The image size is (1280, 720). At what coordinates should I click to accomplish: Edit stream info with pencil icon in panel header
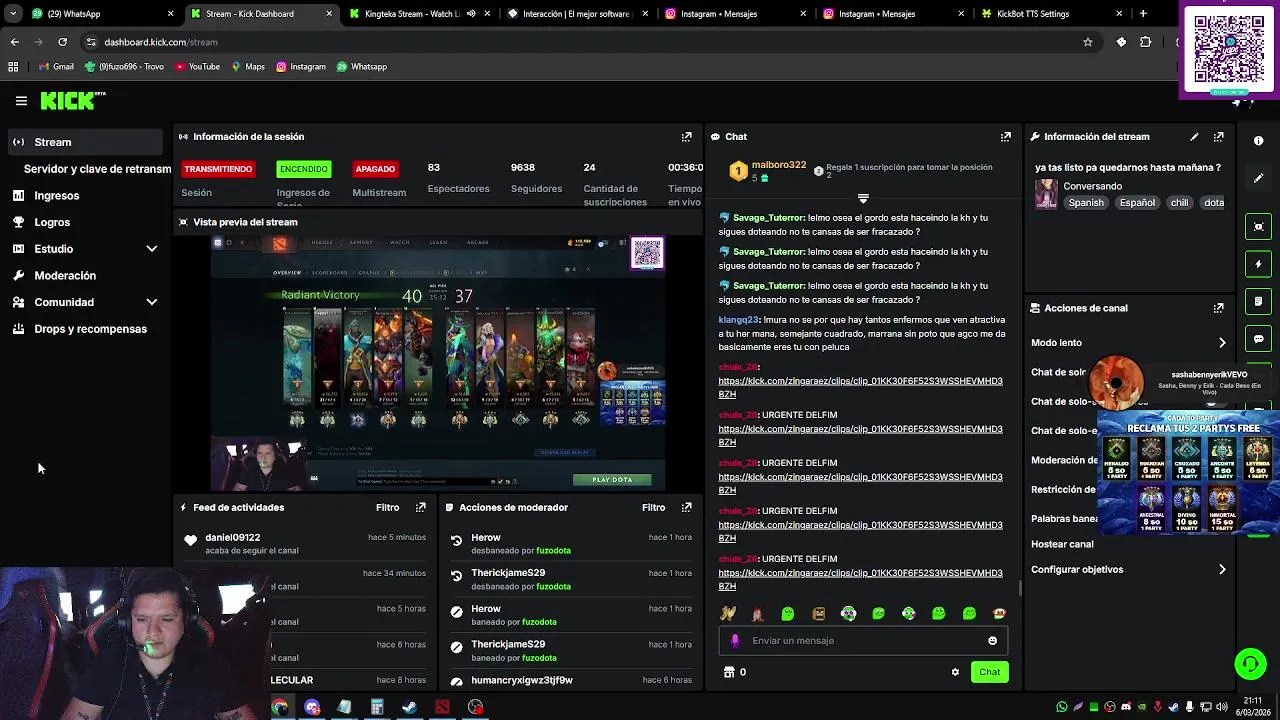point(1194,137)
